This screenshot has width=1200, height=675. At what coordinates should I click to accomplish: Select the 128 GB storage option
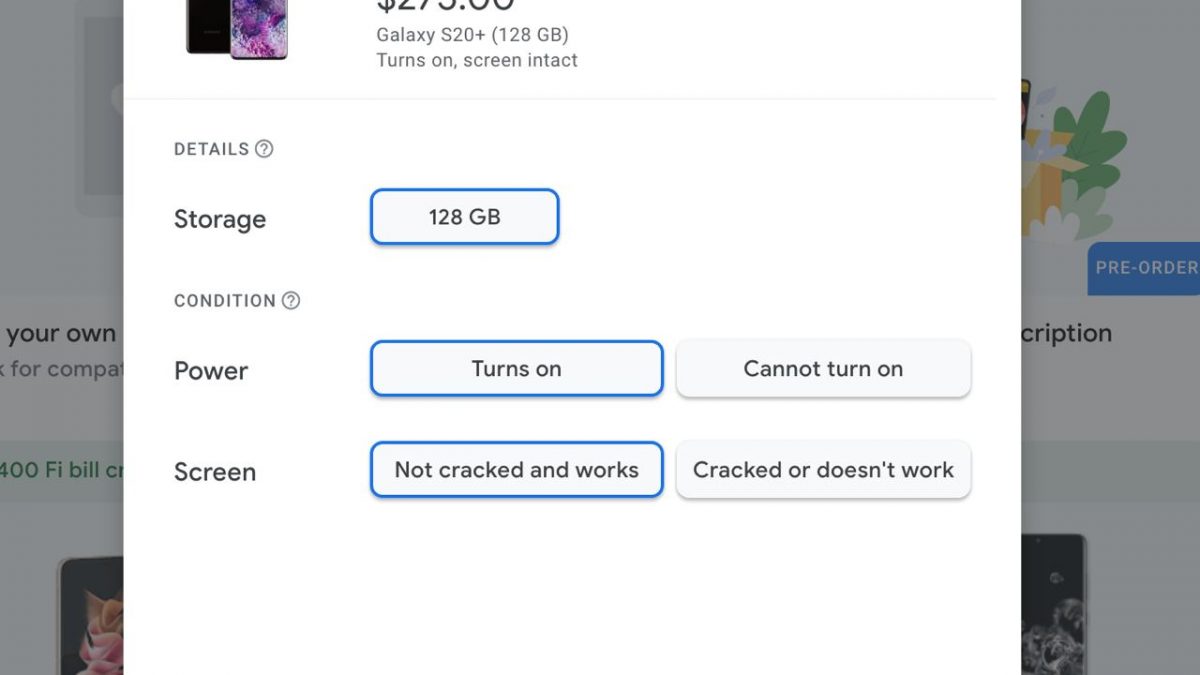click(x=464, y=217)
